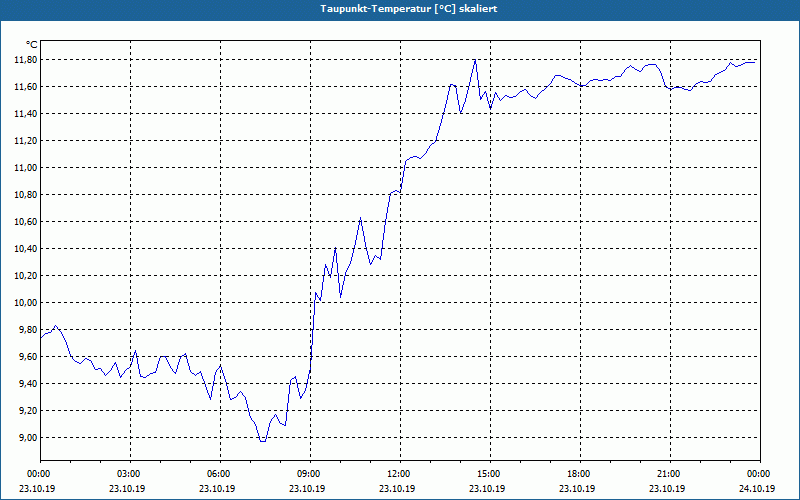Screen dimensions: 800x500
Task: Select the 9,40 y-axis value
Action: 28,384
